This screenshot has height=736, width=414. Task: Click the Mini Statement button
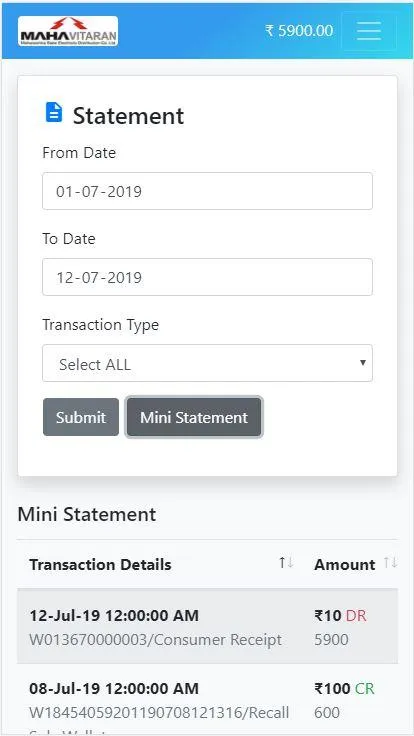[194, 417]
